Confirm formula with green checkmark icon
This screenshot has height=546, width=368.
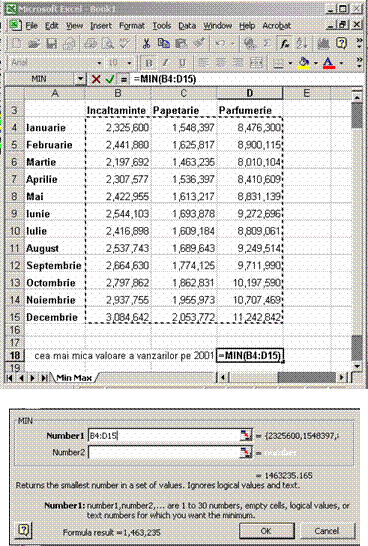(x=110, y=79)
